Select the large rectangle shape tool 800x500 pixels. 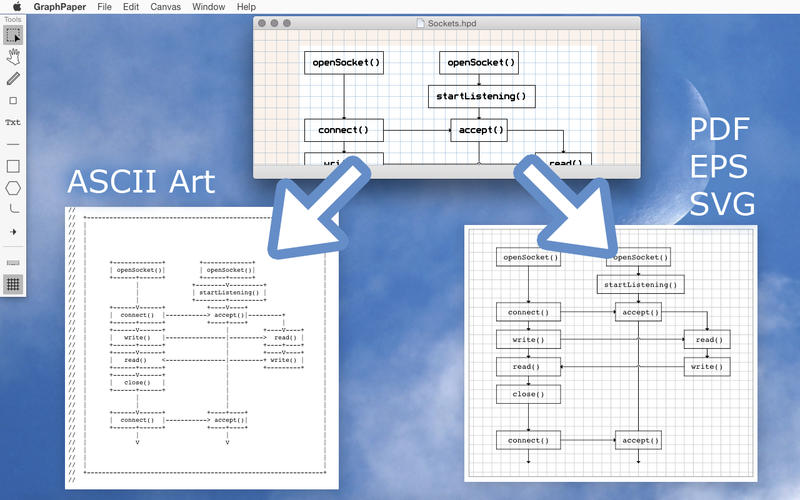(13, 166)
